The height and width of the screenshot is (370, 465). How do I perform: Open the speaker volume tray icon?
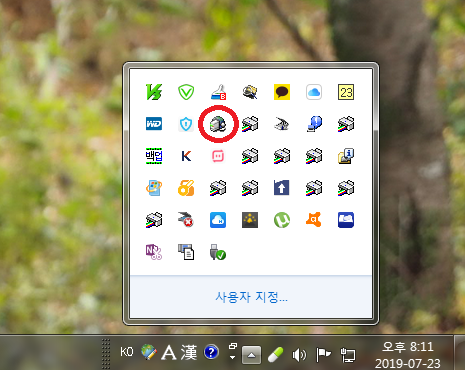(299, 355)
